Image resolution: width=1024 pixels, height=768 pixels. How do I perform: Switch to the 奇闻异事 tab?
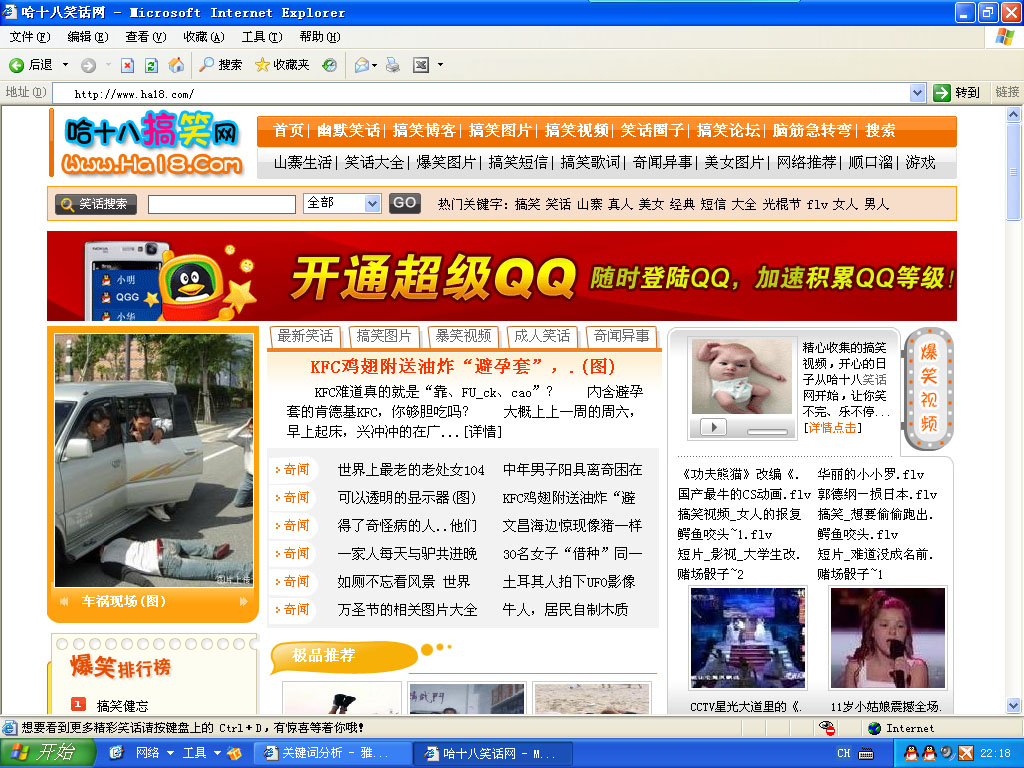tap(621, 336)
